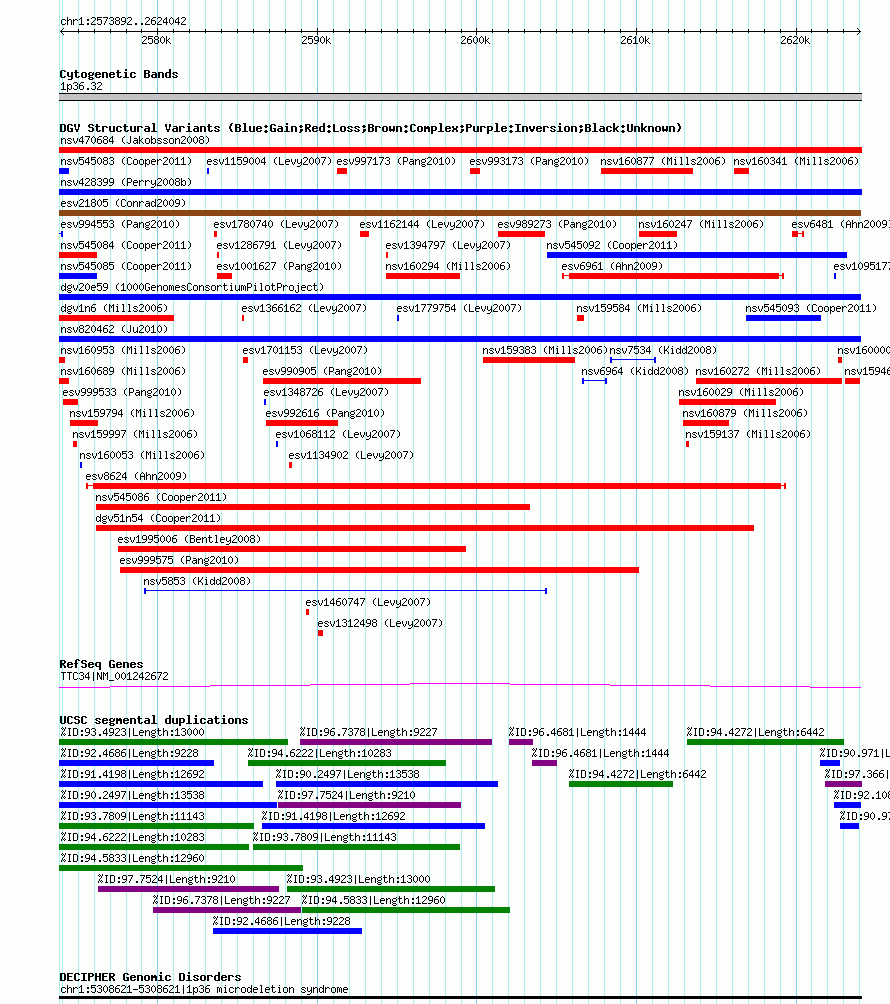Click the DECIPHER Genomic Disorders track title
The image size is (890, 1004).
[x=150, y=977]
